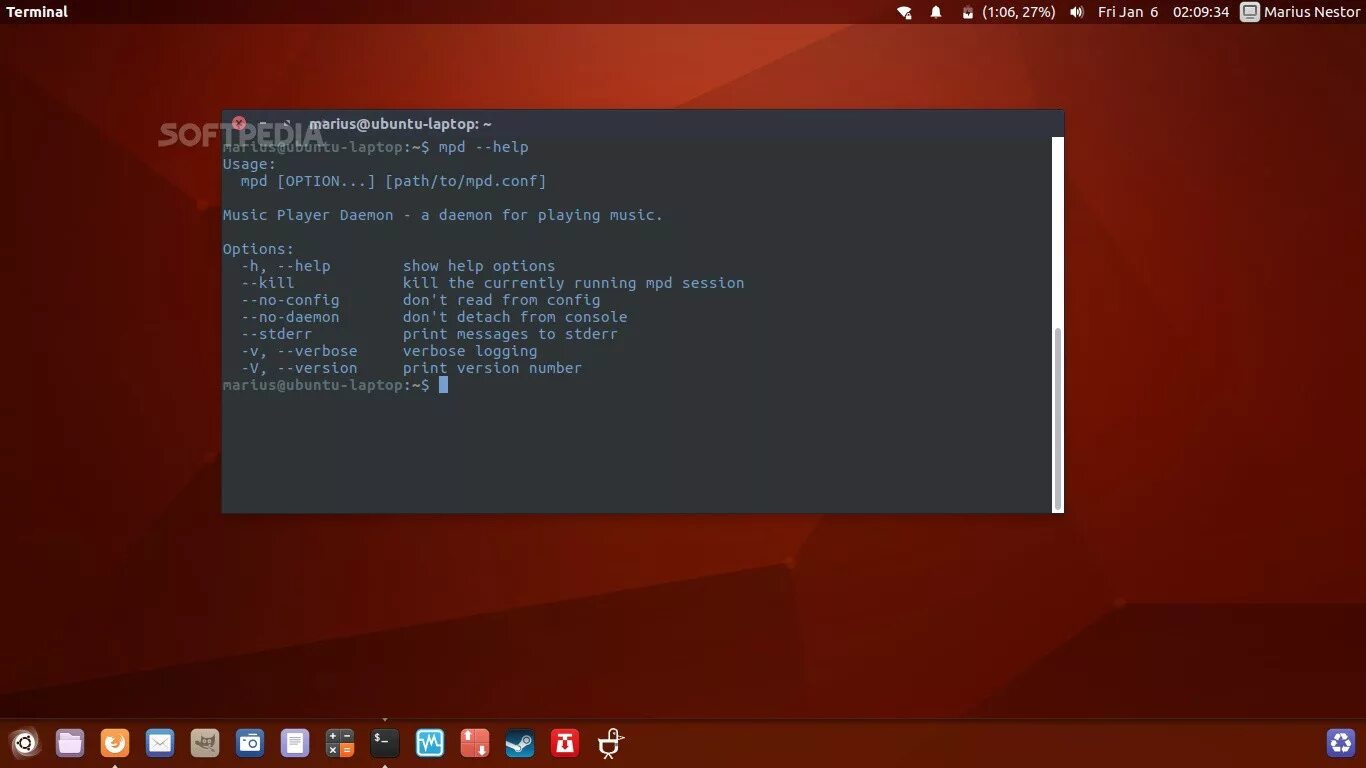Screen dimensions: 1366x768
Task: Open the Files folder icon in dock
Action: click(70, 743)
